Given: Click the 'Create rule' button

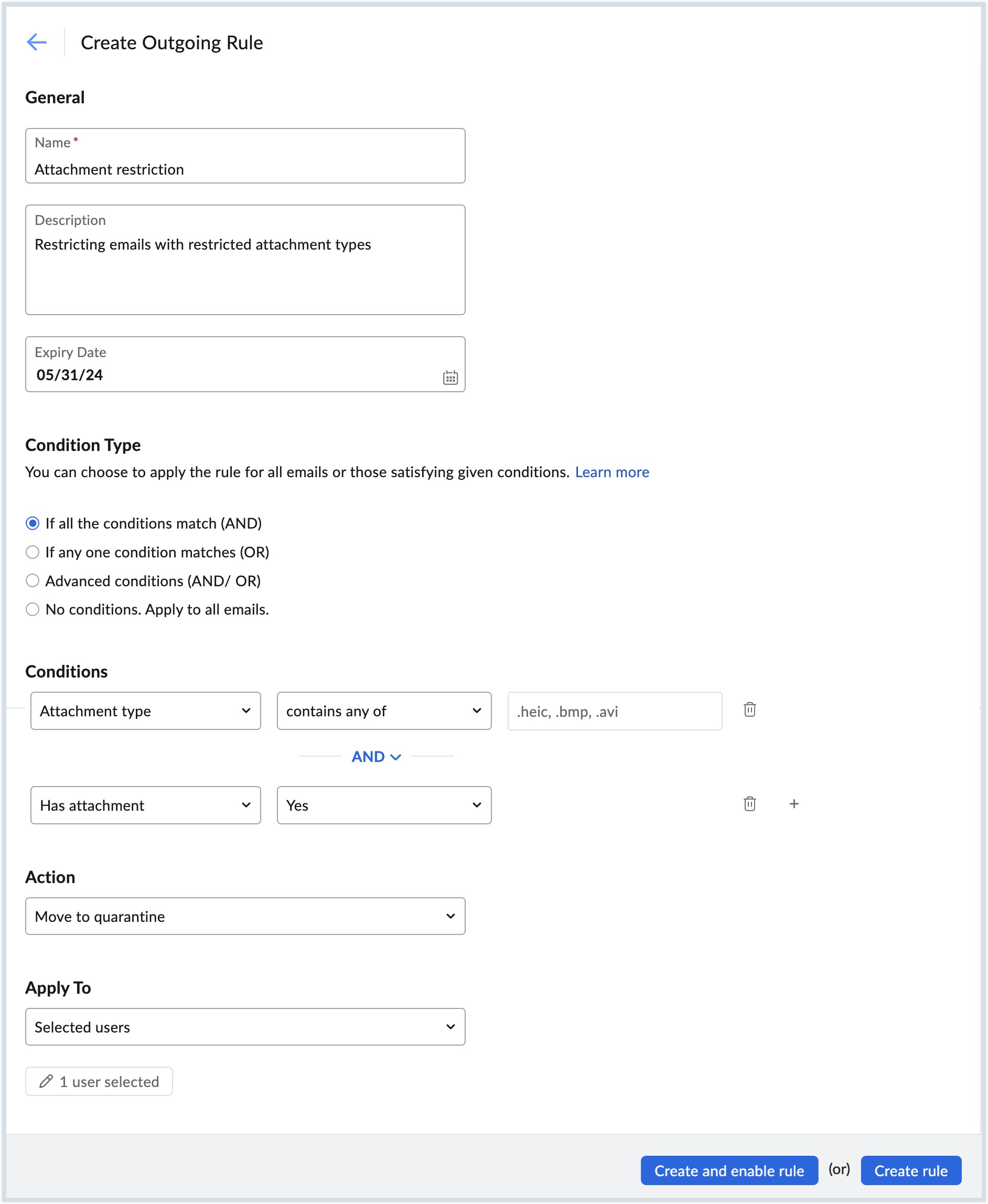Looking at the screenshot, I should click(910, 1170).
